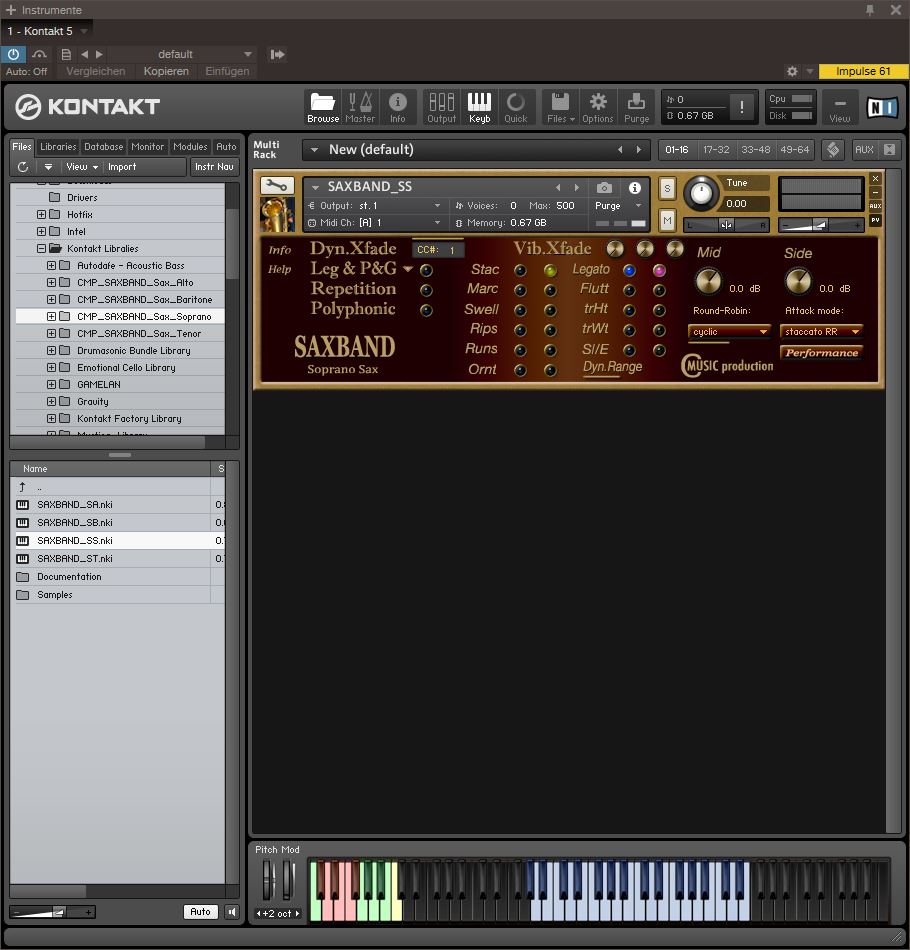910x950 pixels.
Task: Toggle the Auto preview button
Action: tap(200, 912)
